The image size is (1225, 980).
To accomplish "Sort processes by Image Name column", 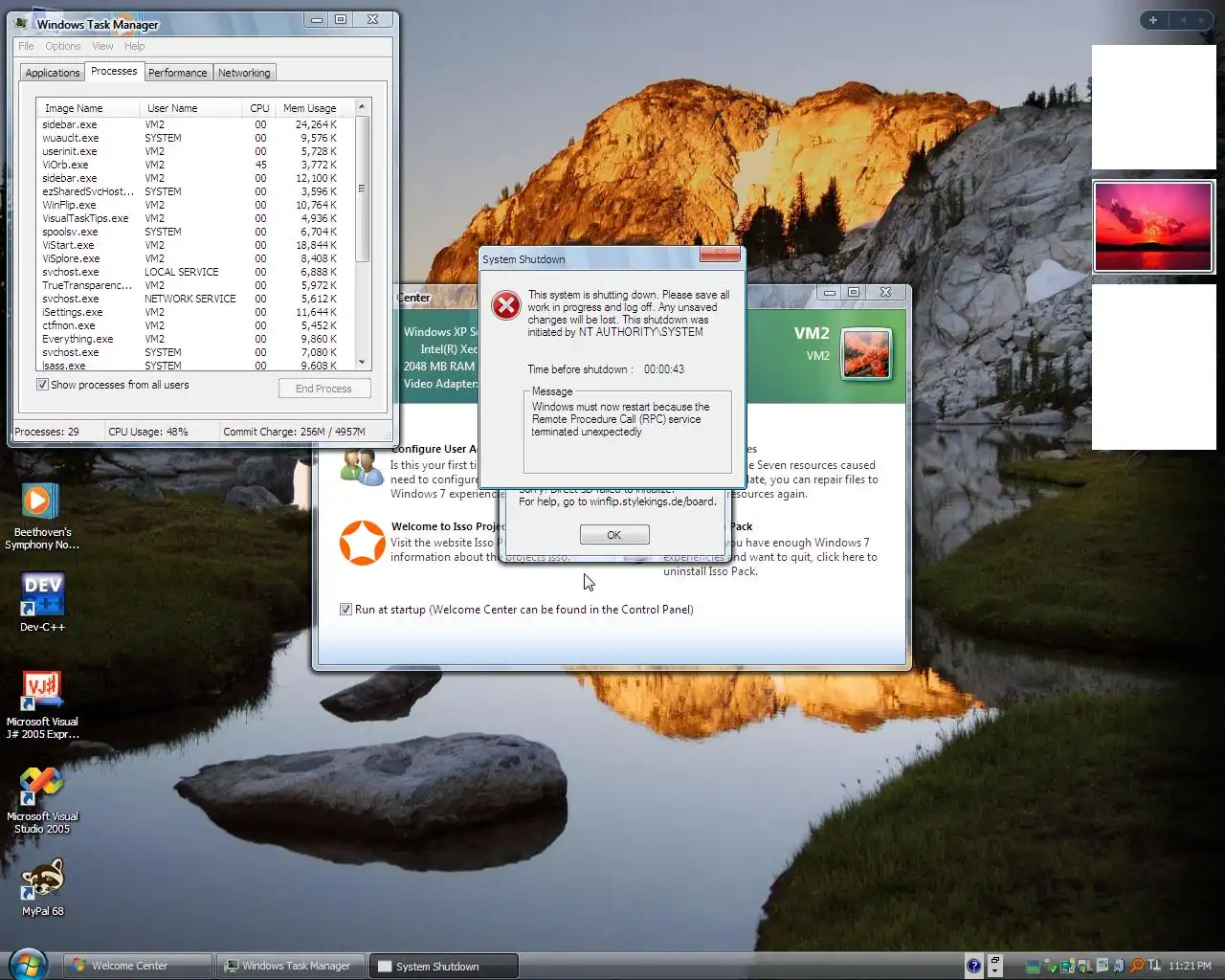I will (x=88, y=108).
